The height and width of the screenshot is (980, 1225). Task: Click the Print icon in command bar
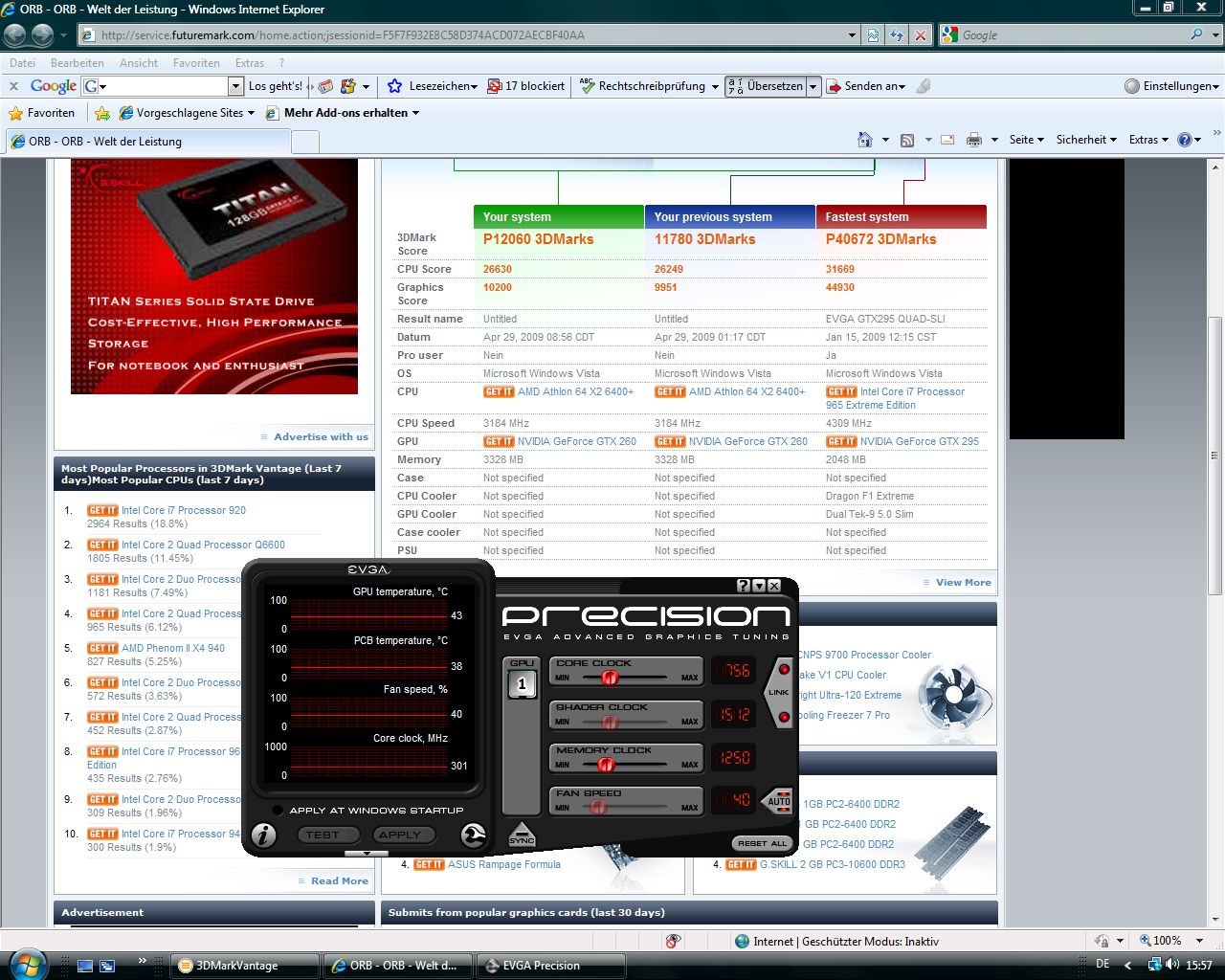pyautogui.click(x=974, y=140)
